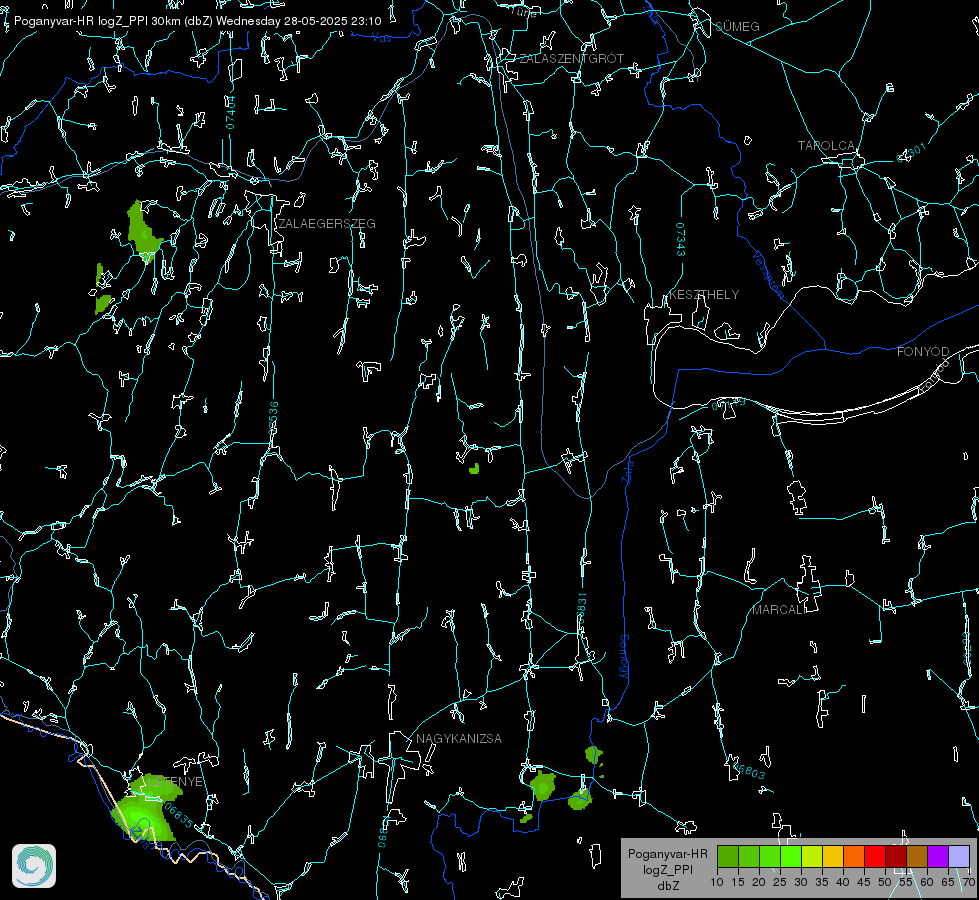979x900 pixels.
Task: Click the legend tick value 70
Action: pos(968,882)
